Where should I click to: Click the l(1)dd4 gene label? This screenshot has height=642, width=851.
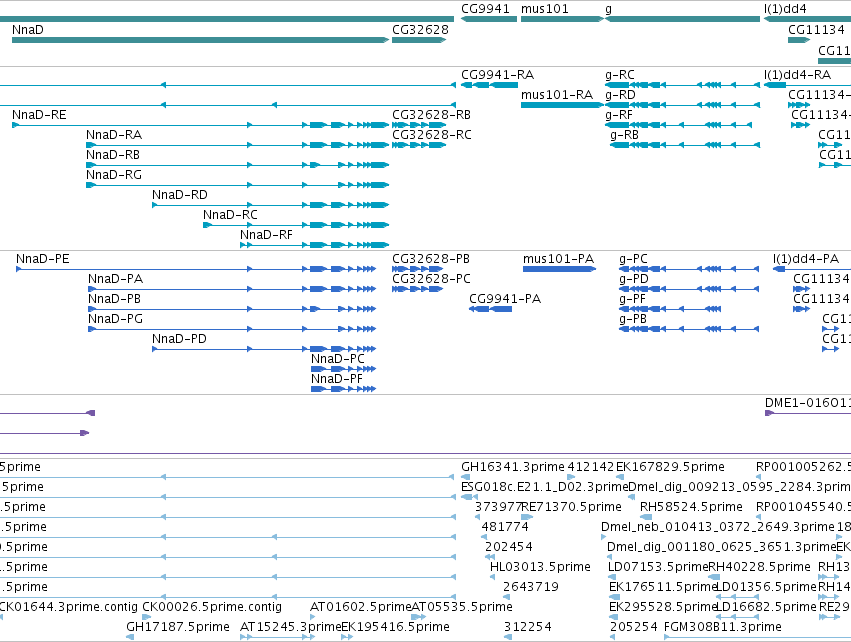(785, 9)
